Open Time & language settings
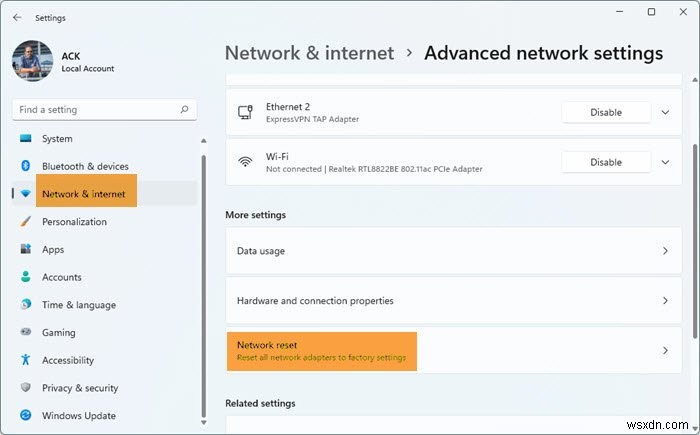Viewport: 700px width, 435px height. tap(79, 305)
